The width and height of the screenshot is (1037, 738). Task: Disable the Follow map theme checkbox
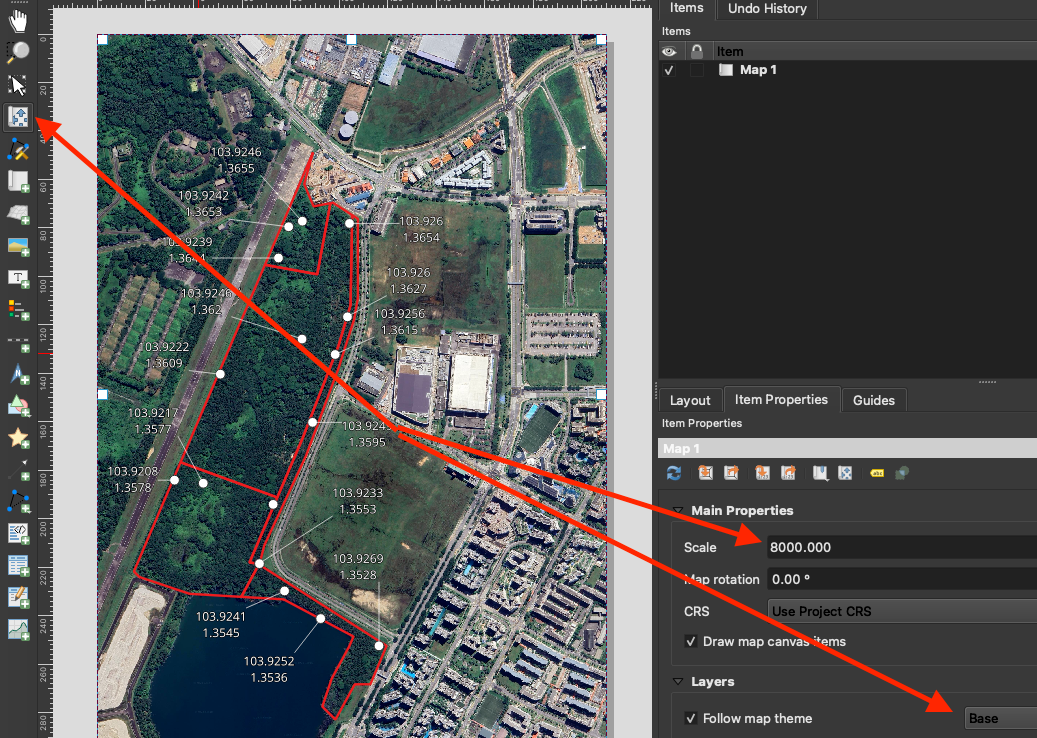point(690,718)
